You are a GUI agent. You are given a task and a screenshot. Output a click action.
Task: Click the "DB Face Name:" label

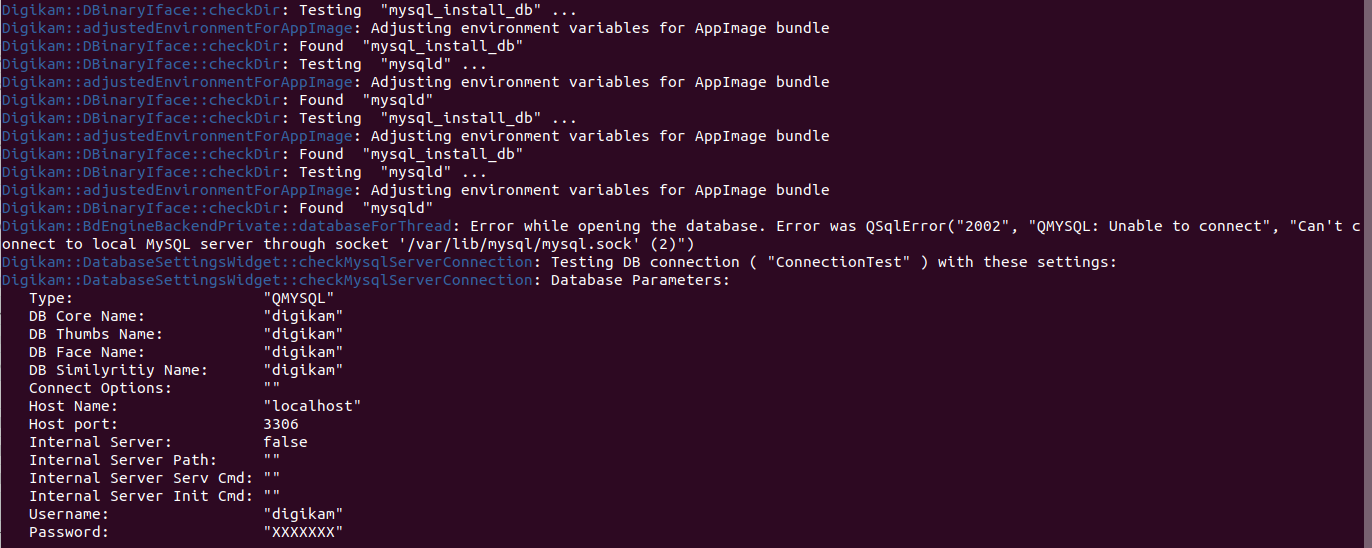pyautogui.click(x=87, y=352)
